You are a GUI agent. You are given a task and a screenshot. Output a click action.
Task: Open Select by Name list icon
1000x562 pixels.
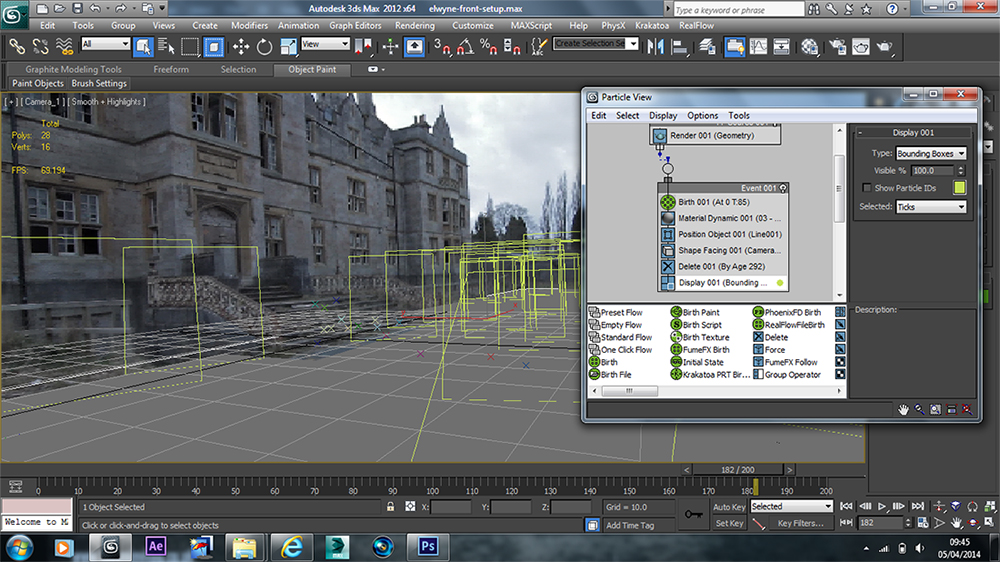(x=166, y=46)
